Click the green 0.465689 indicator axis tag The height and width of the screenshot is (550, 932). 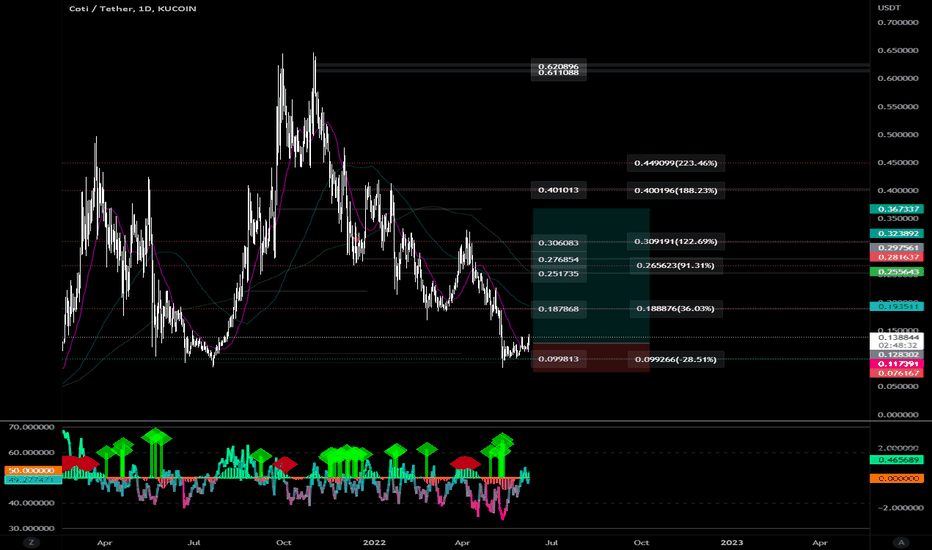(898, 460)
